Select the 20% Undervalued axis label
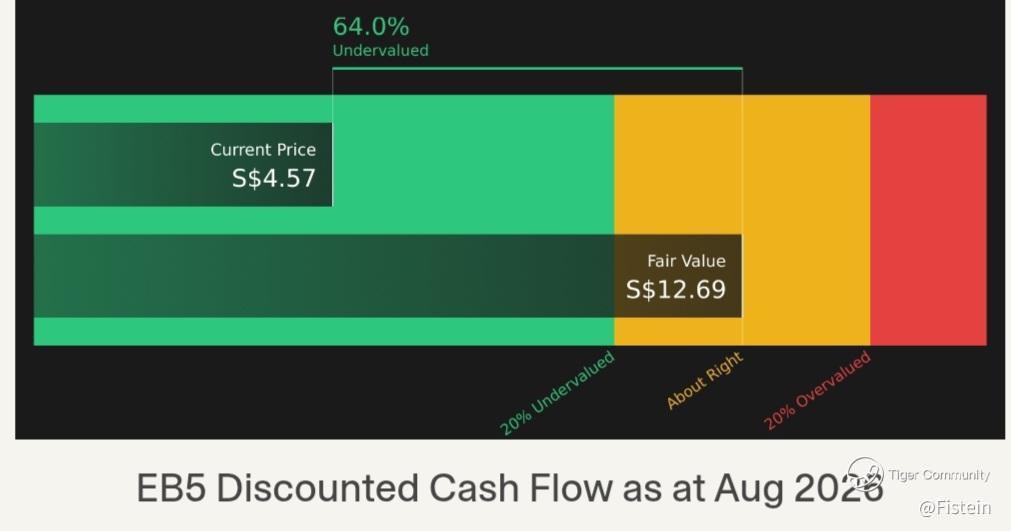The image size is (1011, 531). [558, 392]
